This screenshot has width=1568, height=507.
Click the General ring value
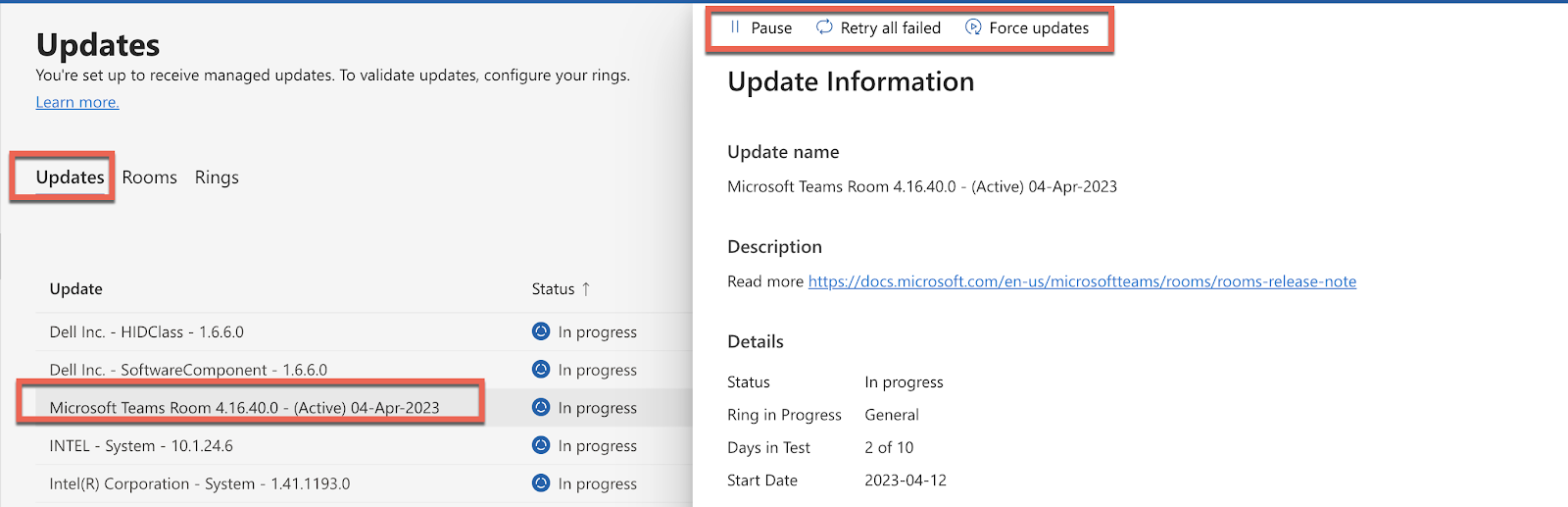coord(892,415)
